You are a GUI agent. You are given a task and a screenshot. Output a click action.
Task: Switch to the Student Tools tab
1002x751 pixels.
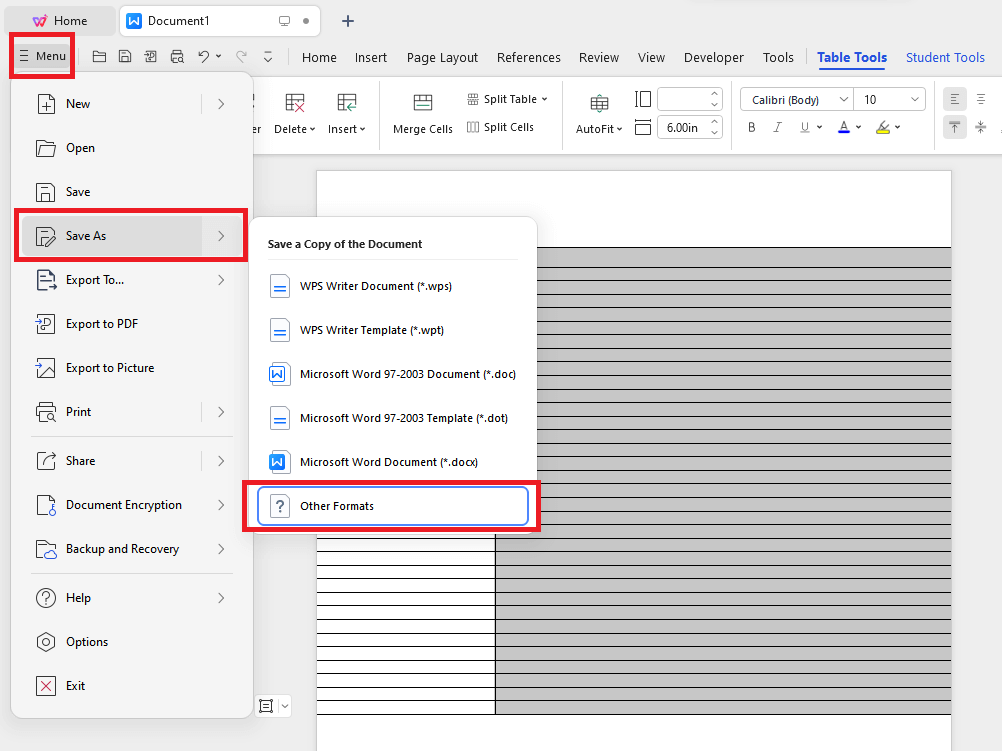click(944, 58)
